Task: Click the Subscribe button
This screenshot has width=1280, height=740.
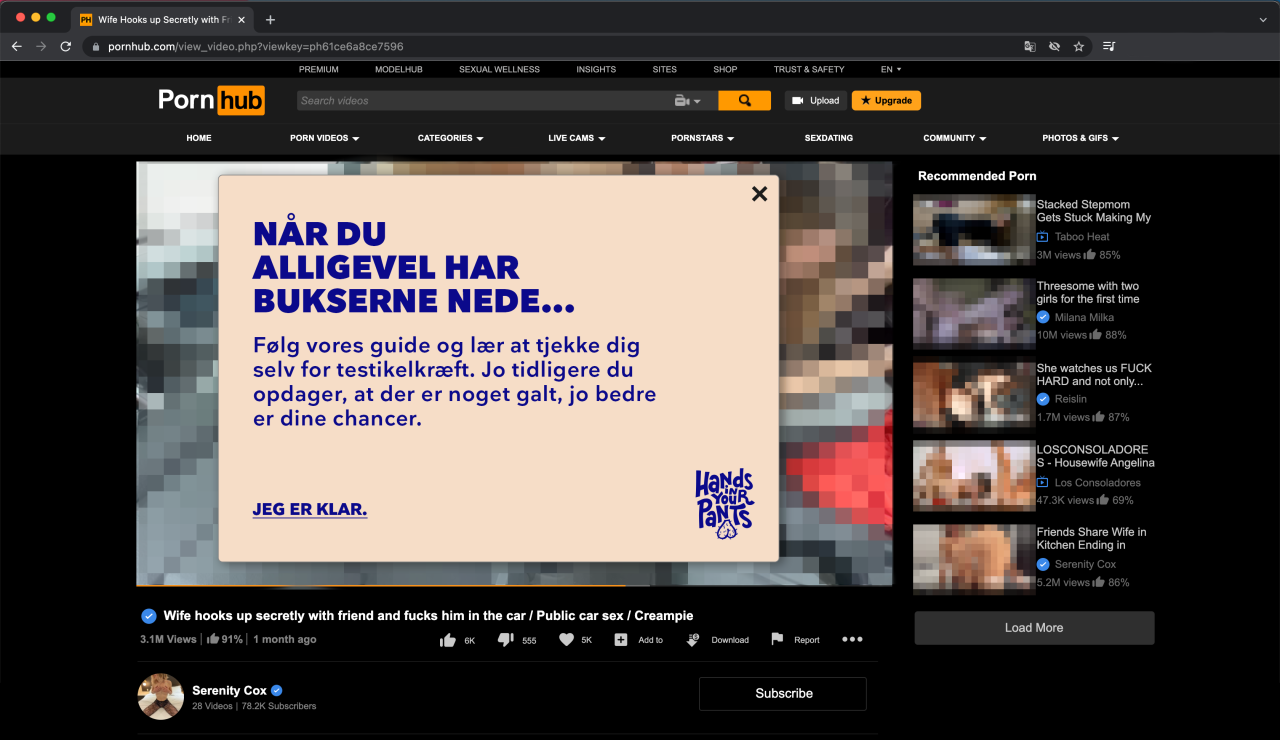Action: point(783,693)
